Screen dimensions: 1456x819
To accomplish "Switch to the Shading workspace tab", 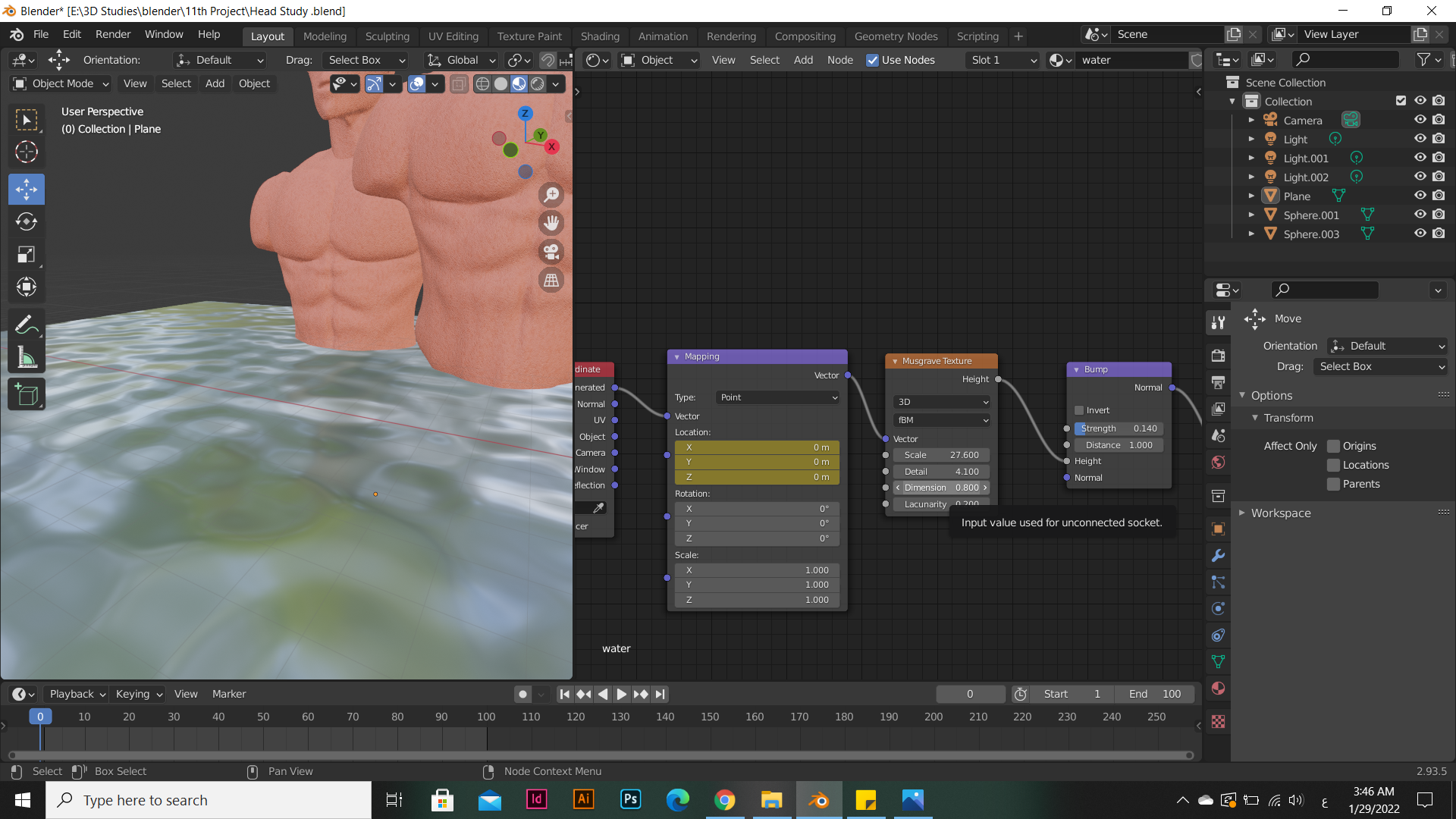I will click(599, 36).
